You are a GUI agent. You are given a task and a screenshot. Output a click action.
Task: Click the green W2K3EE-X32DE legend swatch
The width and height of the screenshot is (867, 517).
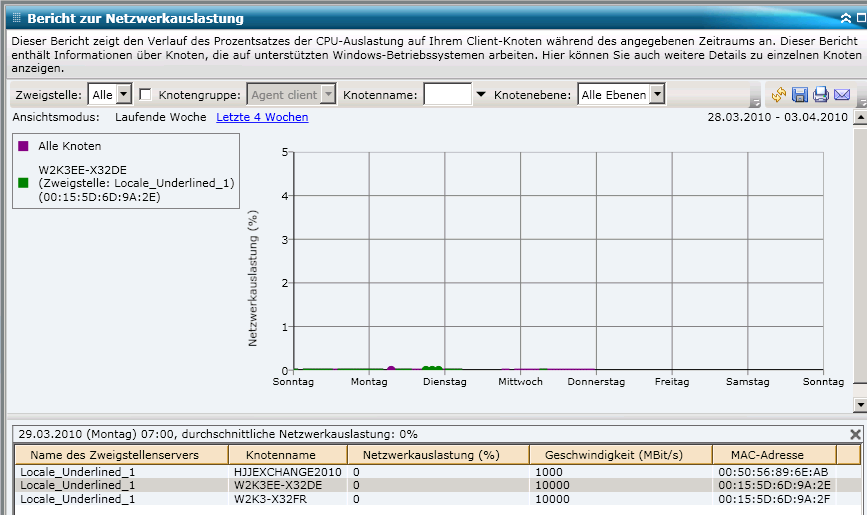point(23,183)
